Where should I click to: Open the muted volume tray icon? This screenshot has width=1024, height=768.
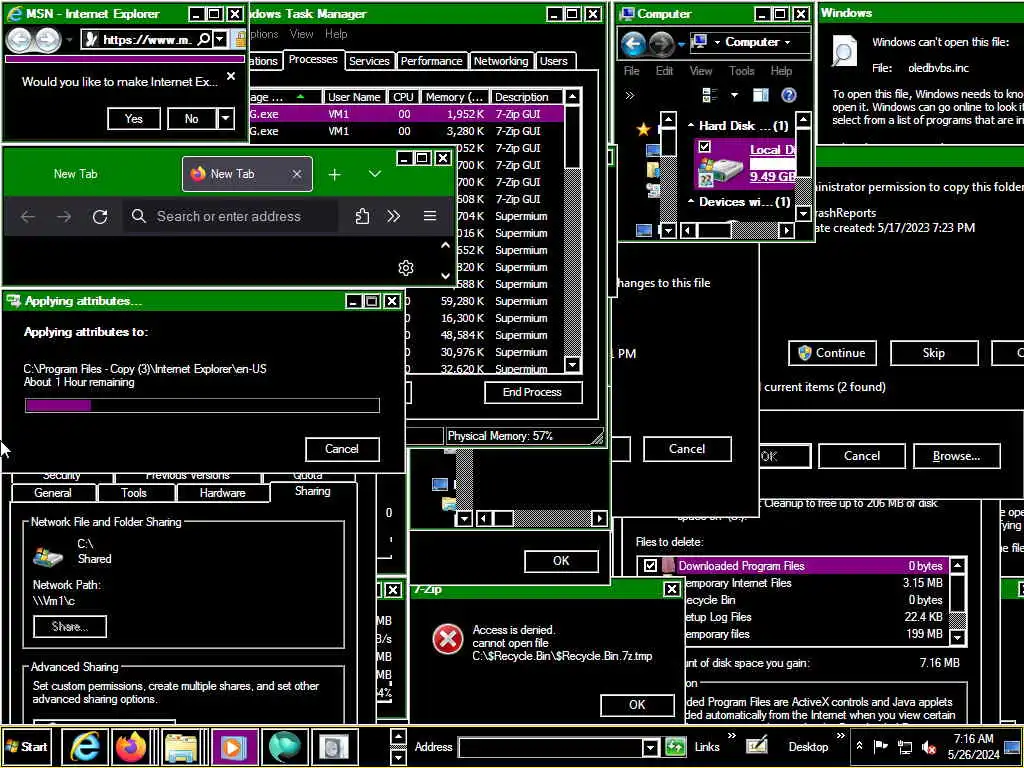pos(929,746)
